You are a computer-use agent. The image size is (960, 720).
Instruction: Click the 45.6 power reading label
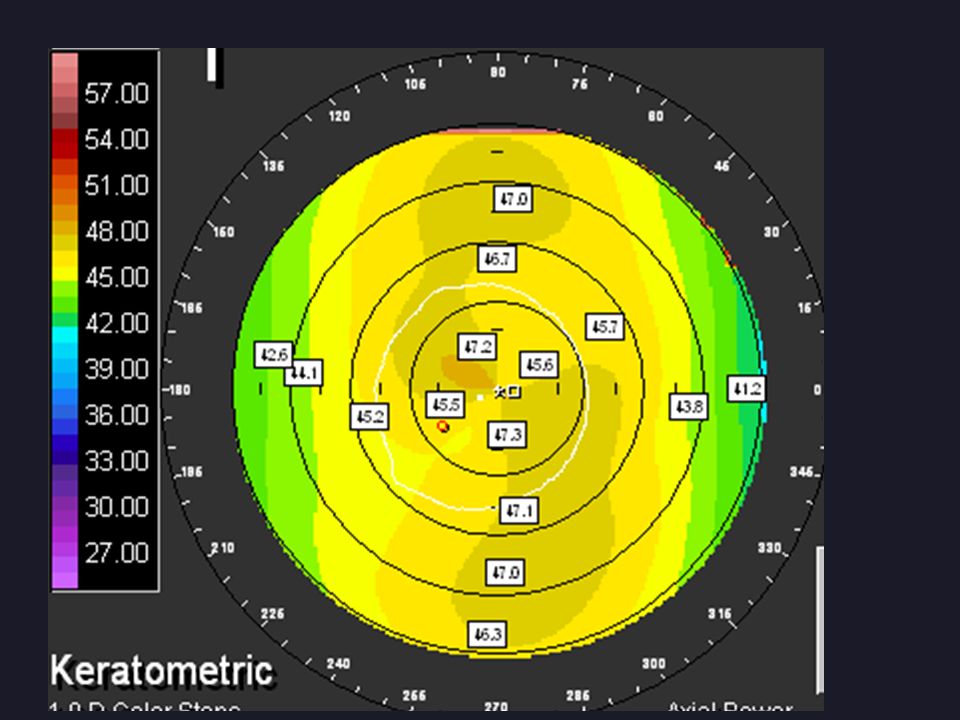[x=539, y=365]
